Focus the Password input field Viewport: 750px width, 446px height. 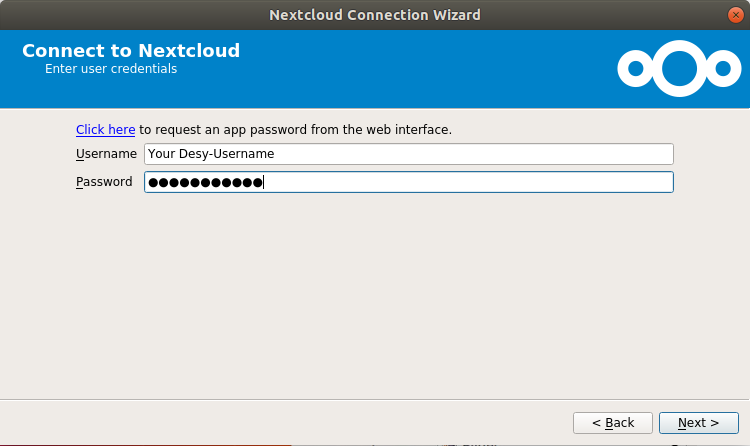tap(408, 182)
